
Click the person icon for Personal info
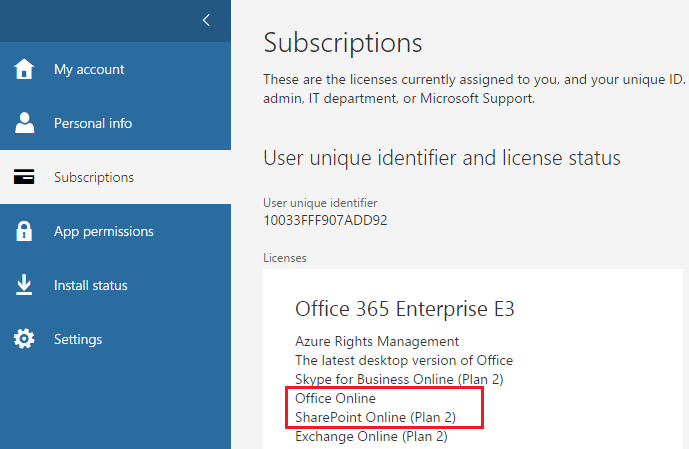pyautogui.click(x=25, y=123)
